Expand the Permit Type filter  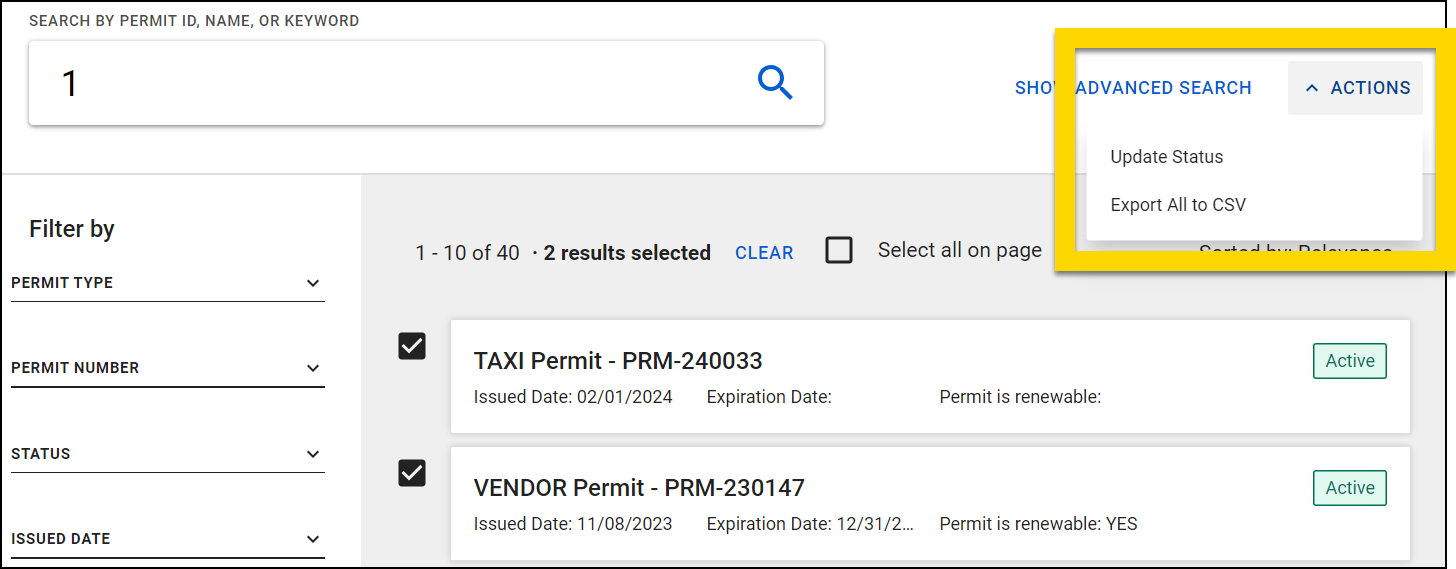coord(313,283)
